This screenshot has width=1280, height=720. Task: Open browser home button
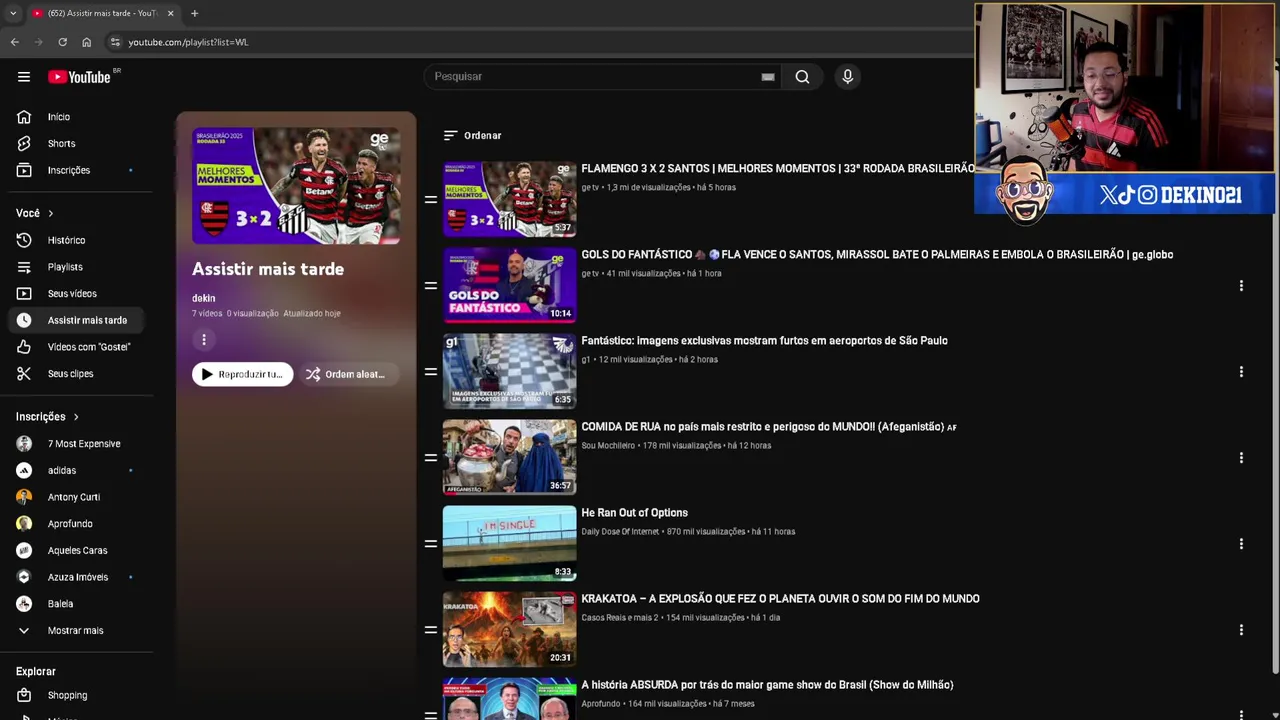point(87,42)
